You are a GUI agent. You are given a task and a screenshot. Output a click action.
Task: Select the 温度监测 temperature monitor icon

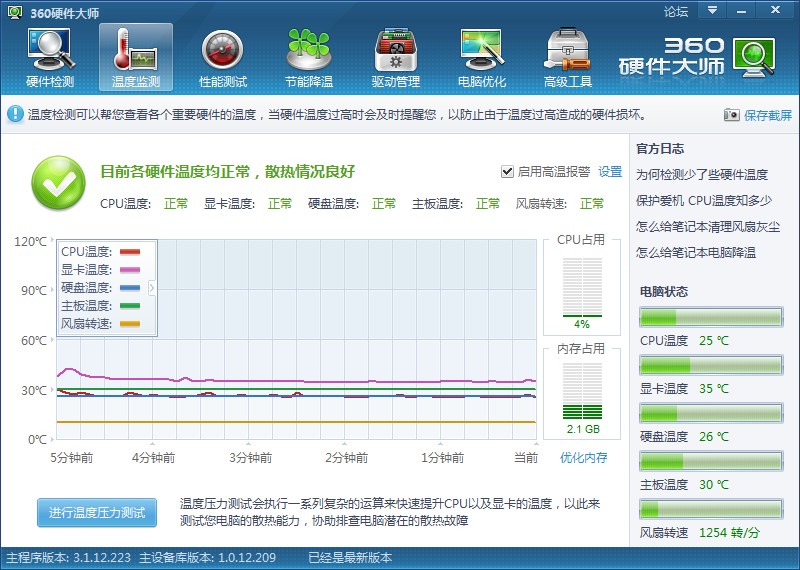point(136,57)
